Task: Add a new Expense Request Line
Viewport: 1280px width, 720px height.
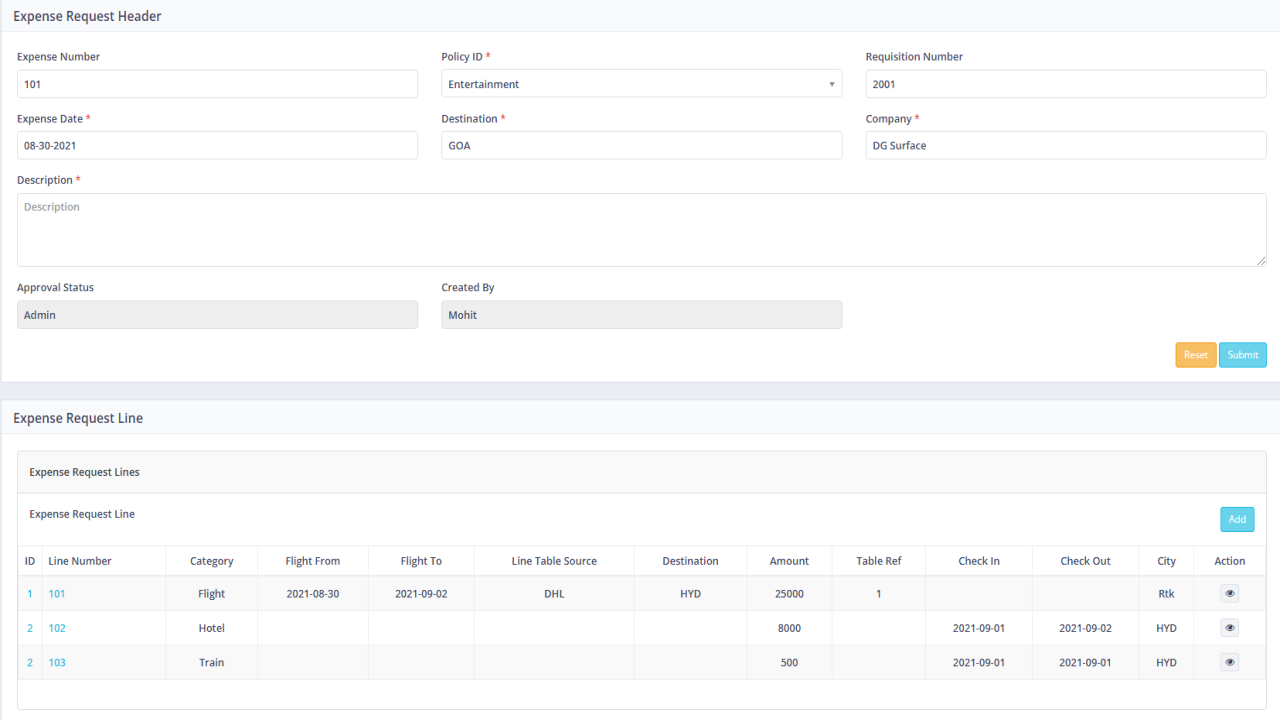Action: 1237,519
